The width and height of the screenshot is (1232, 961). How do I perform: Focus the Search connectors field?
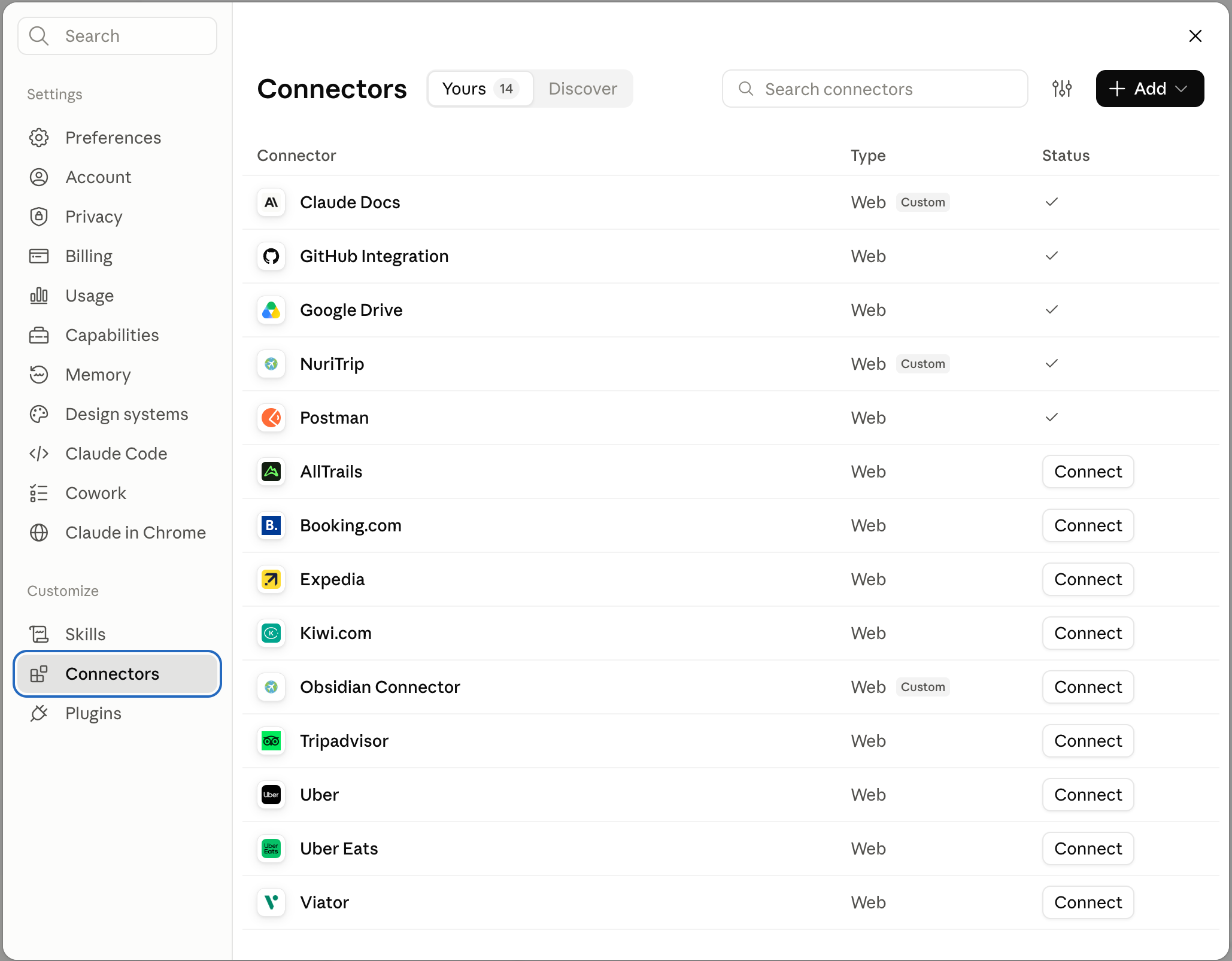875,89
